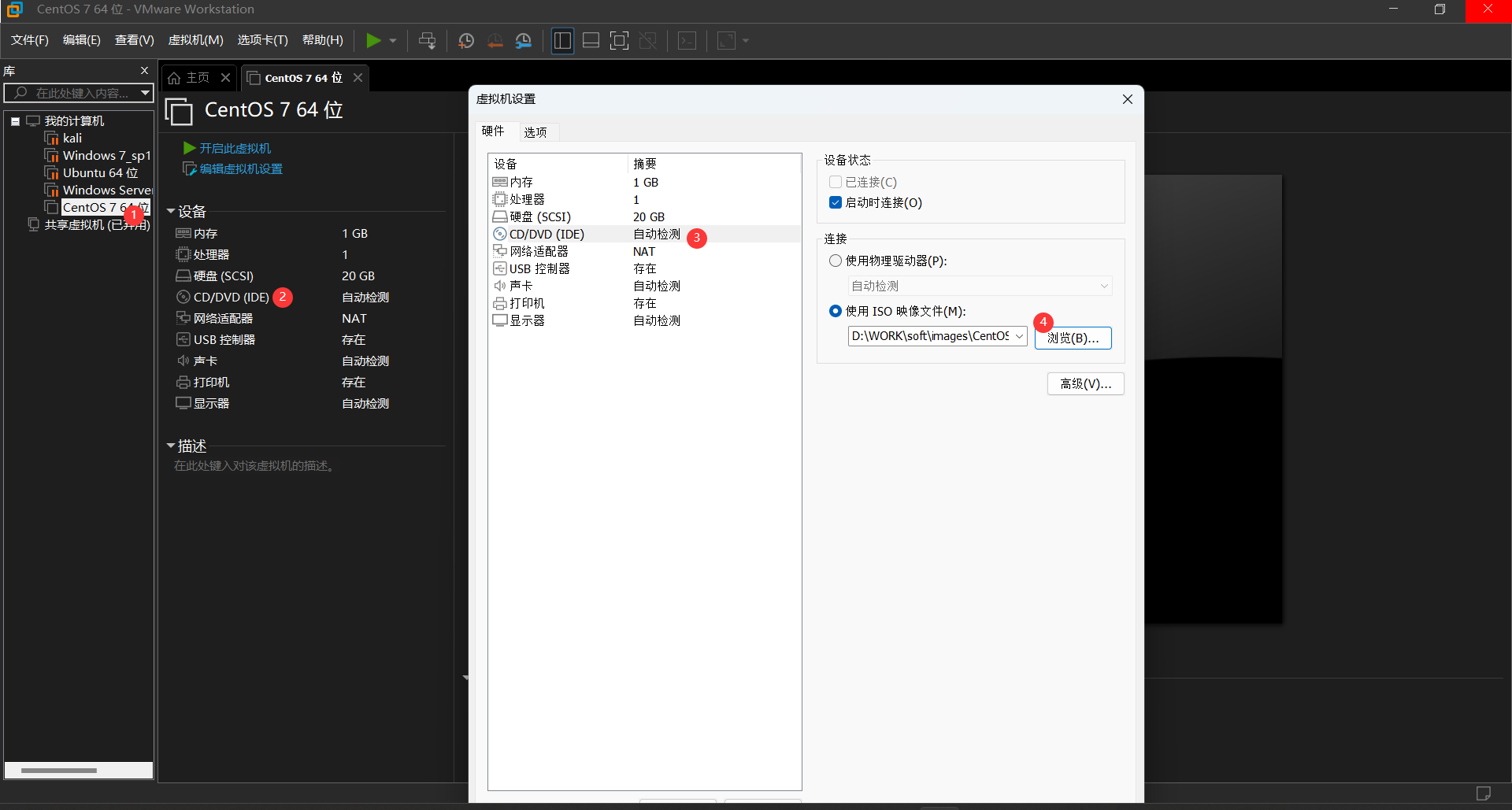The width and height of the screenshot is (1512, 810).
Task: Open the ISO image path dropdown
Action: (x=1019, y=336)
